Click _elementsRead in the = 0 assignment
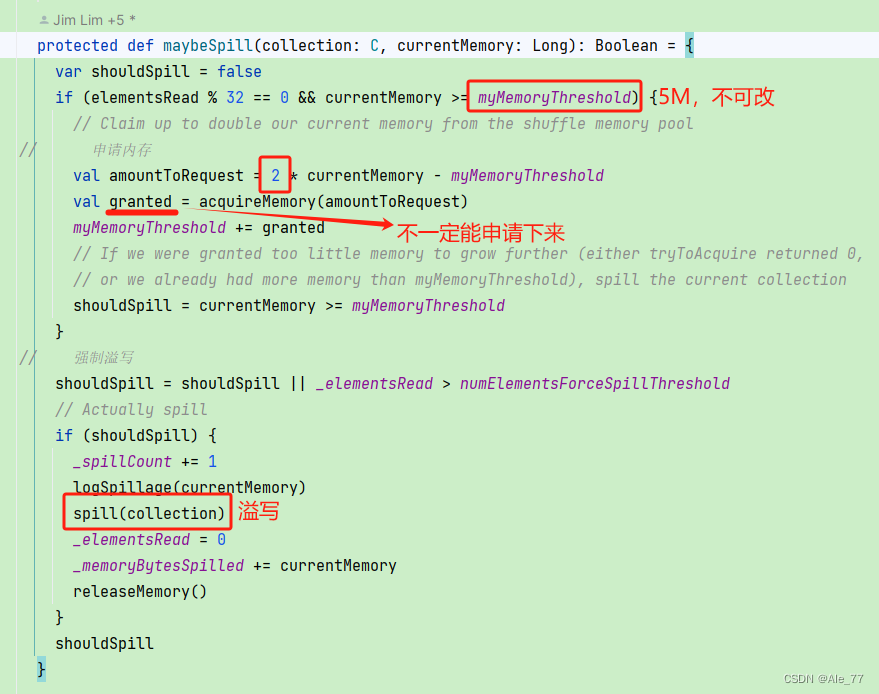Viewport: 879px width, 694px height. [x=131, y=539]
